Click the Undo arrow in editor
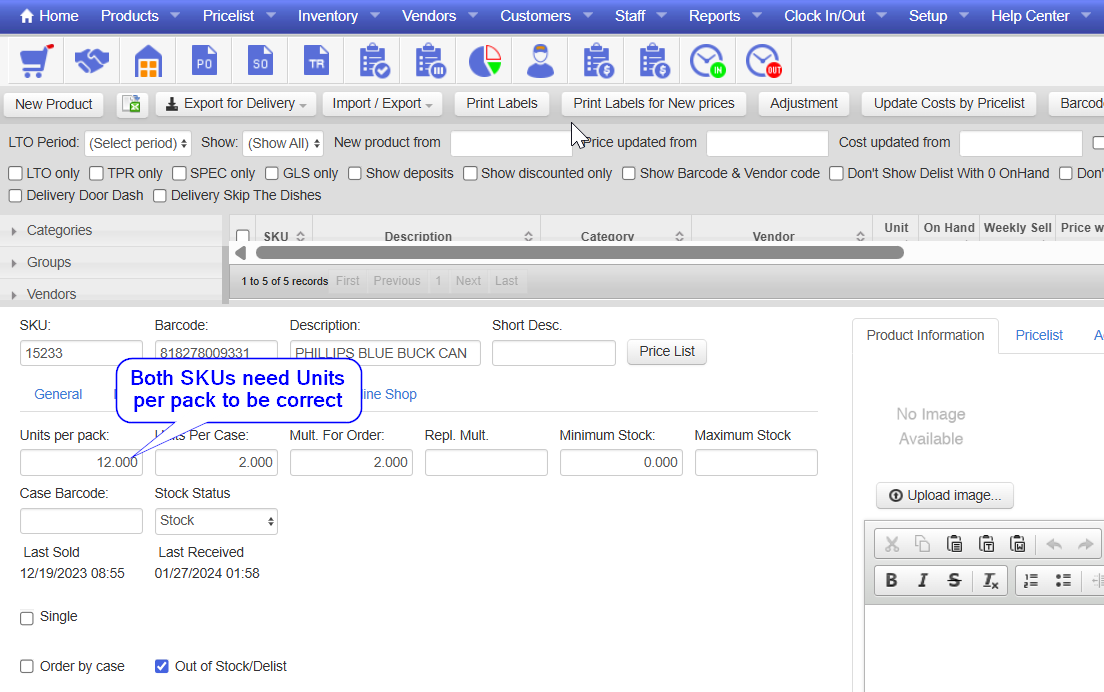Image resolution: width=1104 pixels, height=692 pixels. [1054, 544]
